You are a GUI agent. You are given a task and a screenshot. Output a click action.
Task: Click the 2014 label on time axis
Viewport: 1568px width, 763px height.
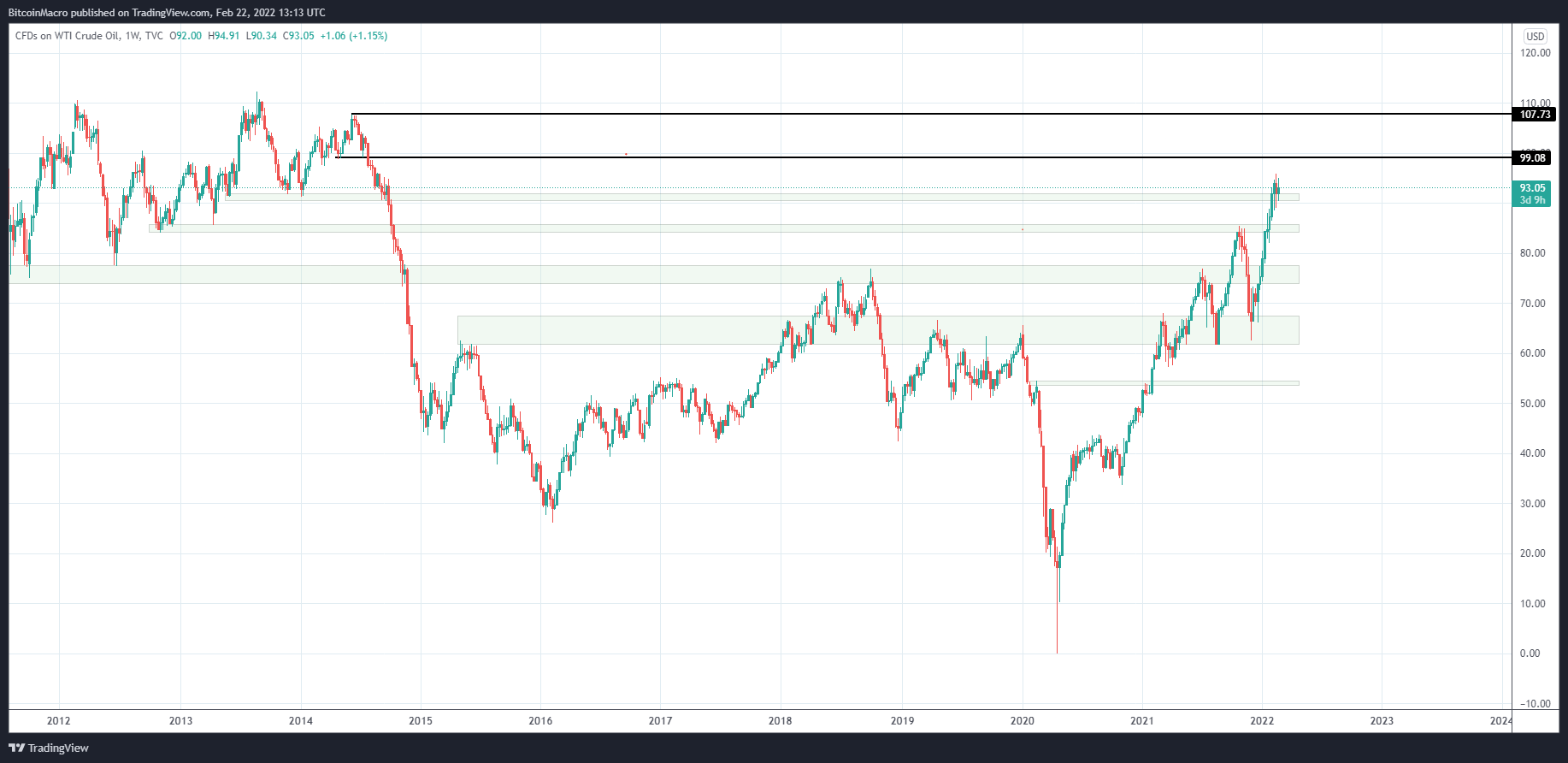click(301, 721)
